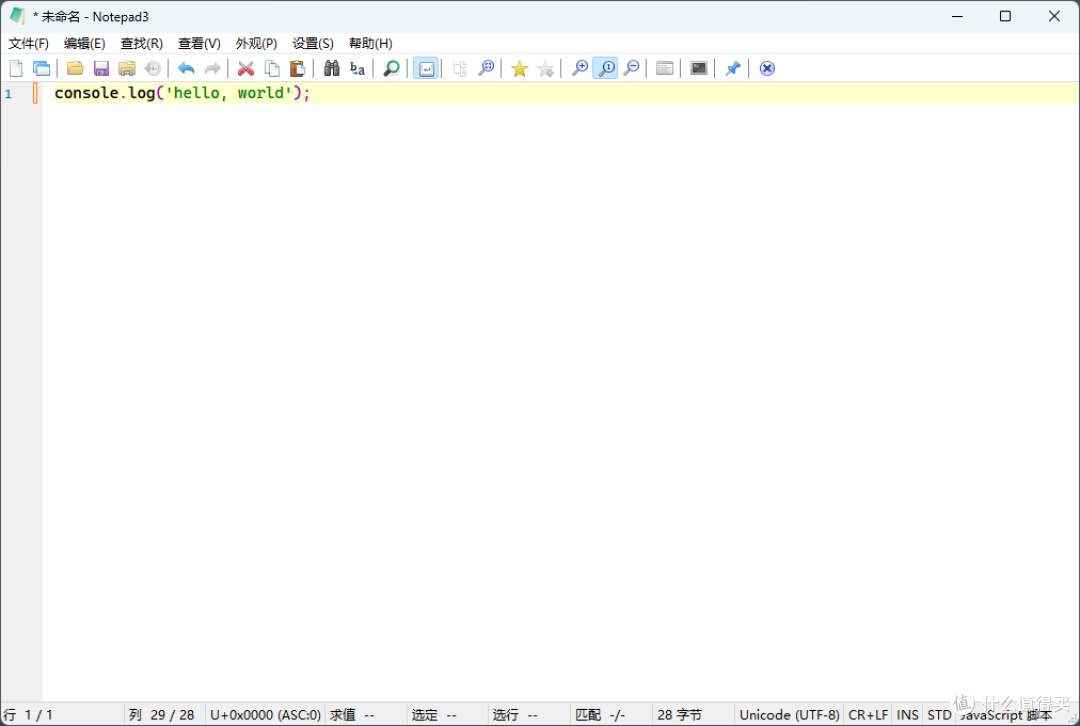Screen dimensions: 1080x726
Task: Click Unicode (UTF-8) encoding in status bar
Action: (x=789, y=715)
